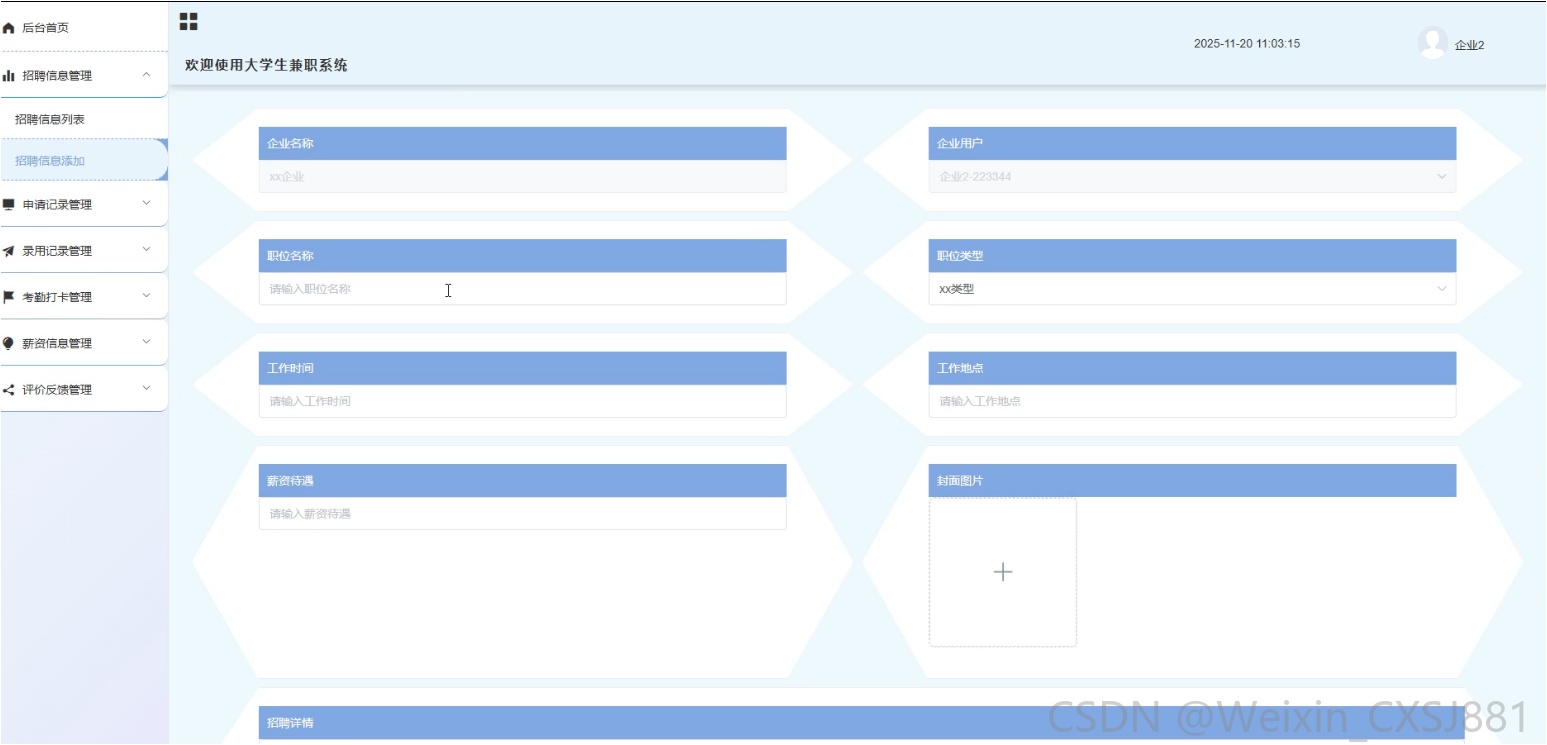Open the 申请记录管理 menu

[84, 205]
